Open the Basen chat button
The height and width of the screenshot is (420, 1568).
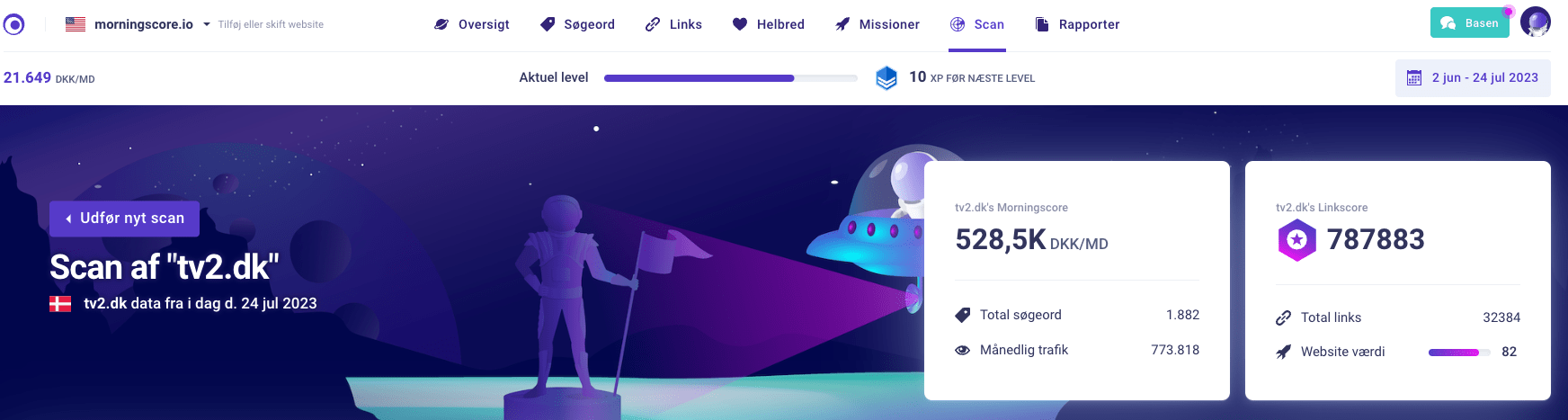1469,22
